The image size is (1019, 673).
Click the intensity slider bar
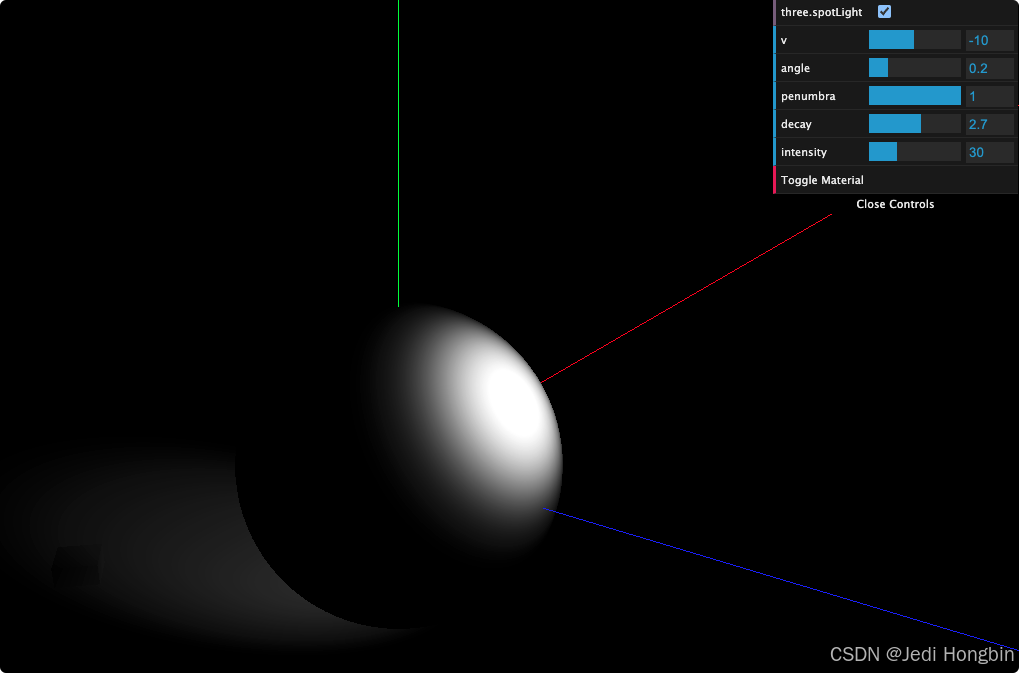coord(914,151)
